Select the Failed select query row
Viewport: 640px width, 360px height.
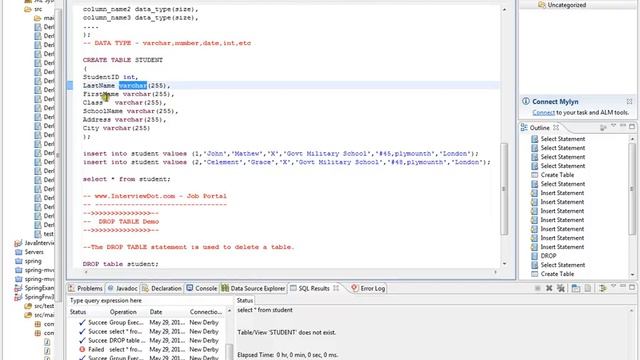pyautogui.click(x=147, y=349)
